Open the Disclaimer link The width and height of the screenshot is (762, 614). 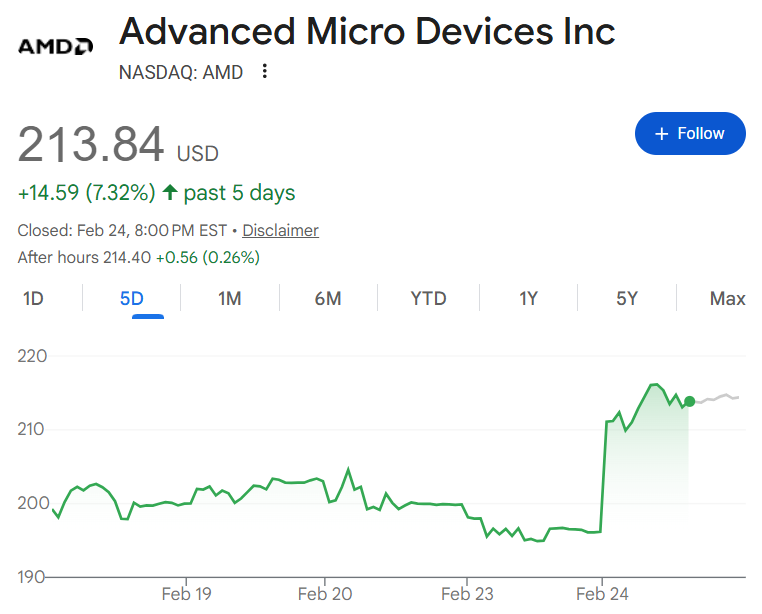pyautogui.click(x=280, y=230)
